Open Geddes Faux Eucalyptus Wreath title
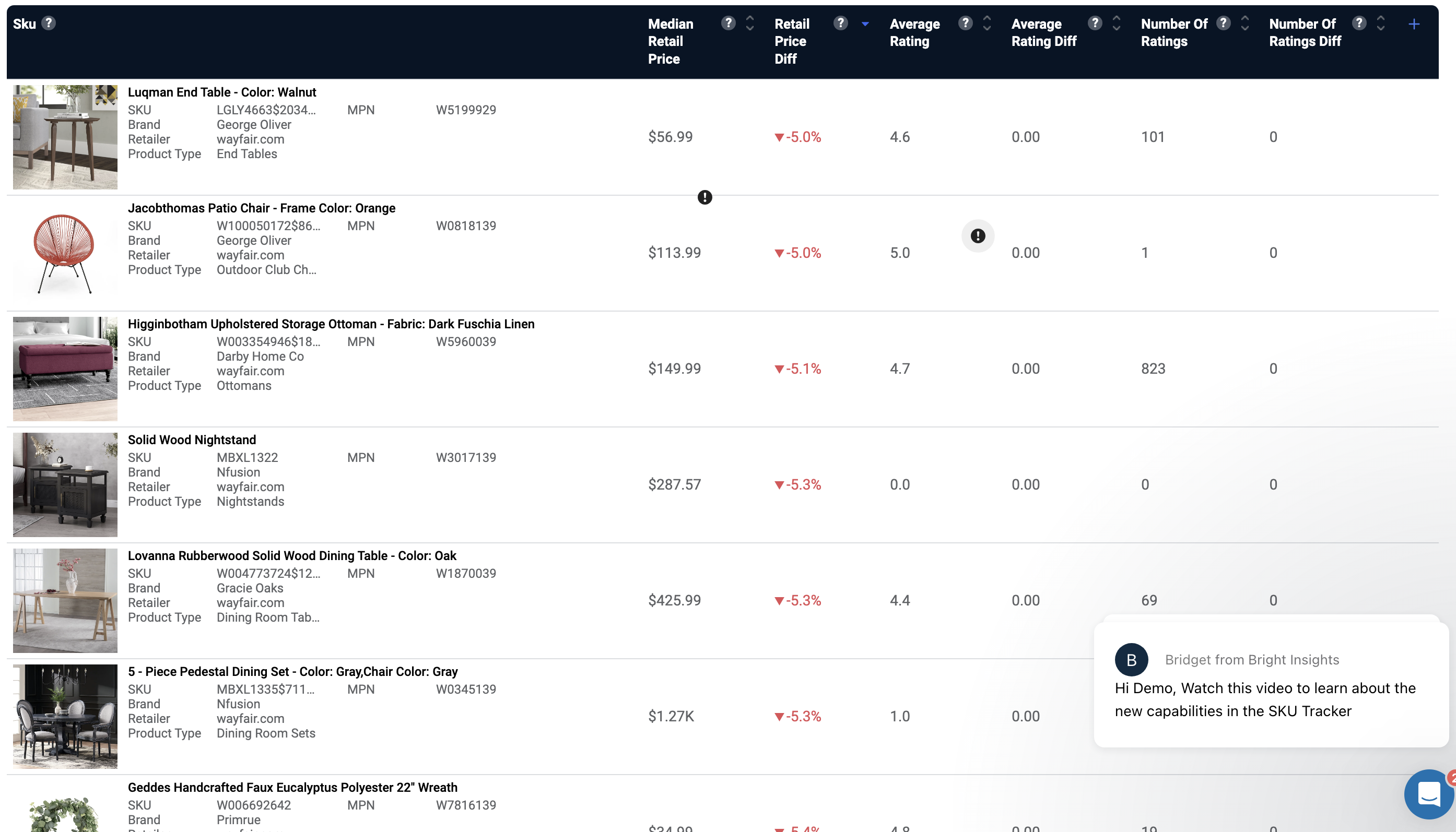1456x832 pixels. tap(292, 788)
